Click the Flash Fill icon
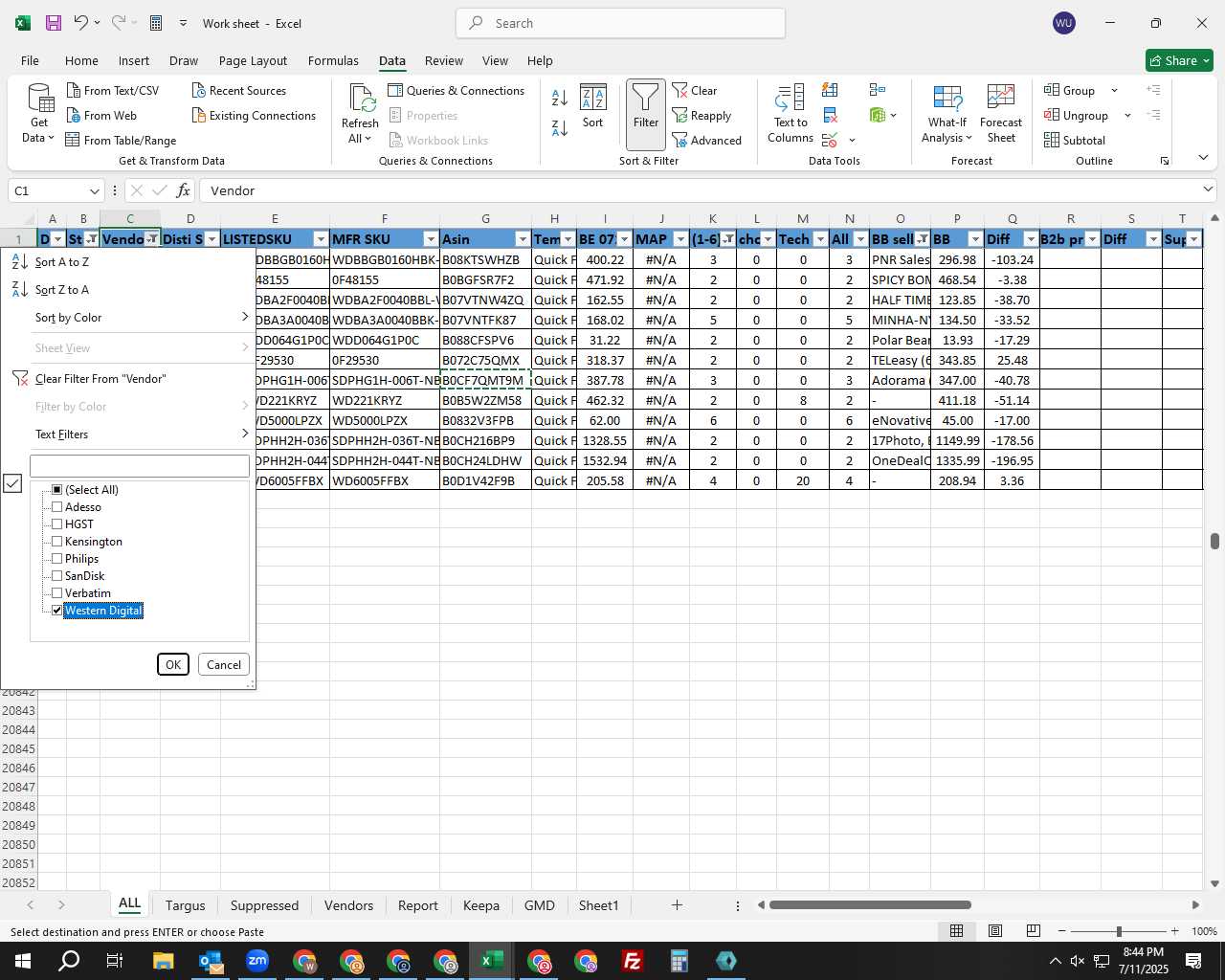Image resolution: width=1225 pixels, height=980 pixels. click(830, 90)
